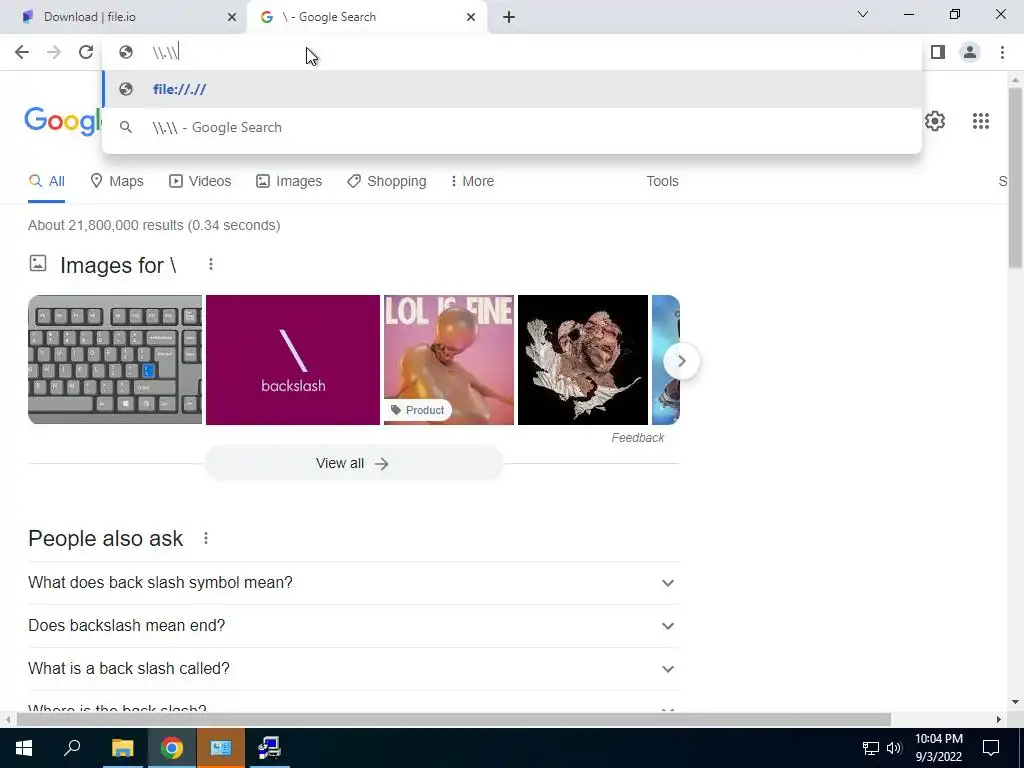
Task: Select the Google Search browser tab
Action: [366, 18]
